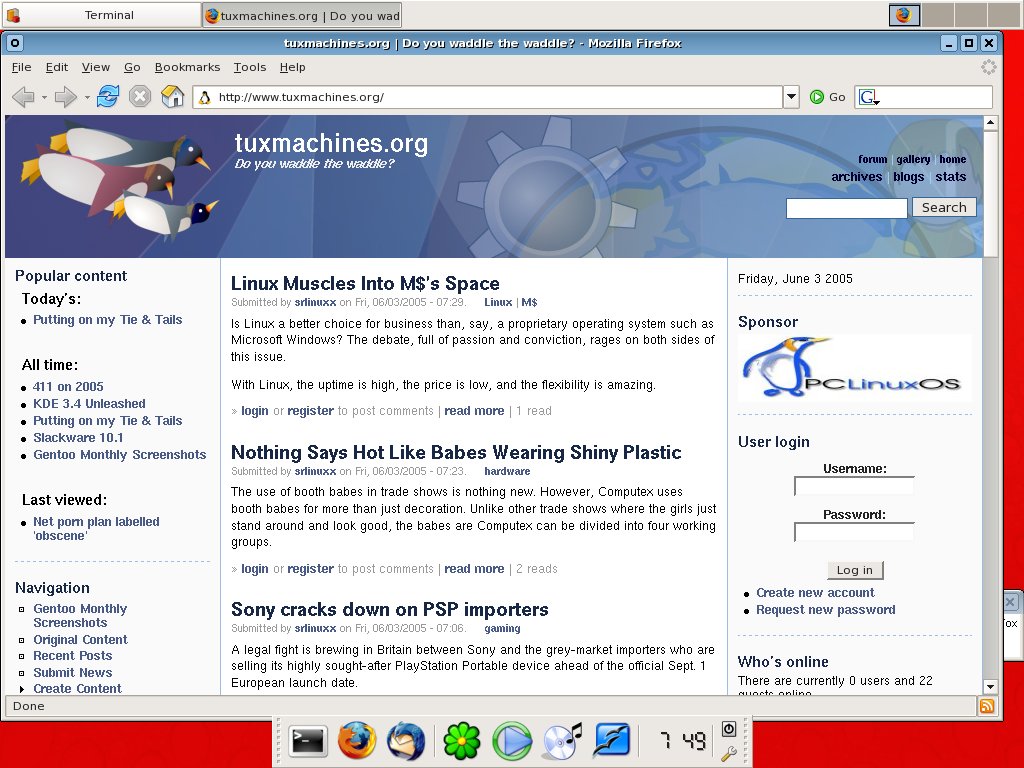
Task: Open the Home page icon
Action: pyautogui.click(x=172, y=97)
